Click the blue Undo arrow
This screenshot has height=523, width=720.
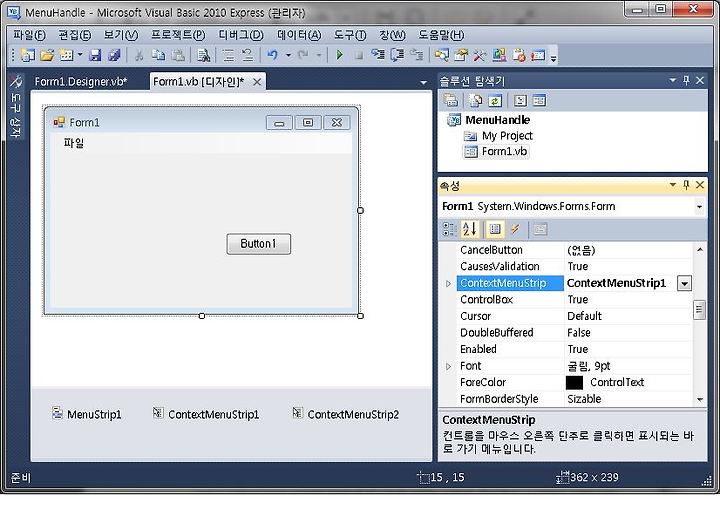click(x=272, y=56)
